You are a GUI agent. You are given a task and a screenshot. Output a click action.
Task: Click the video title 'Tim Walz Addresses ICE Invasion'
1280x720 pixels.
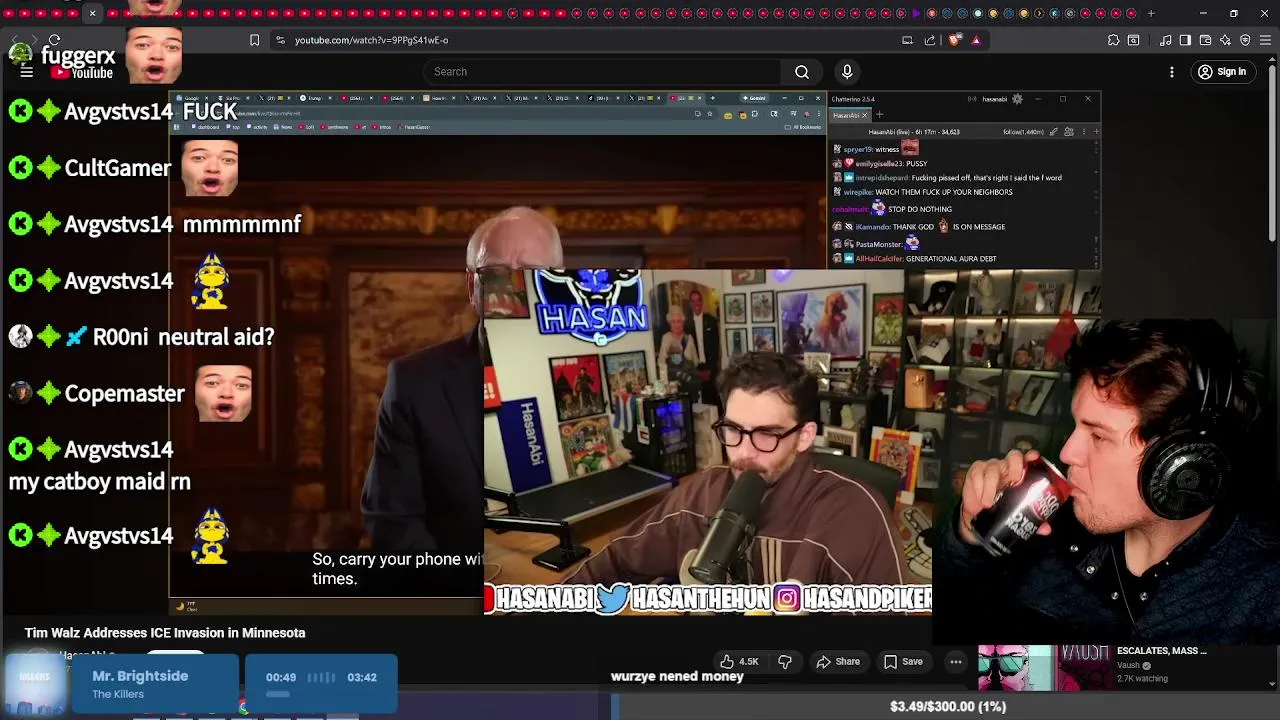pos(165,633)
